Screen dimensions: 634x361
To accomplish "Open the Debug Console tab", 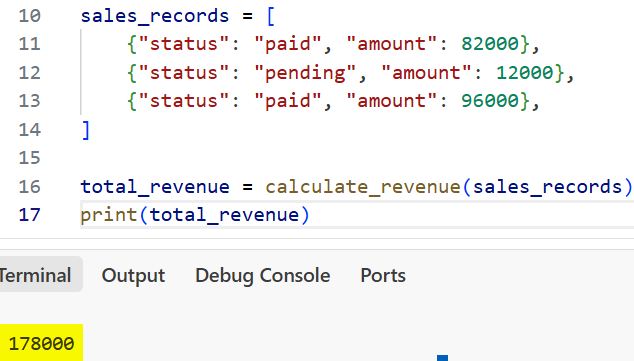I will [x=262, y=275].
